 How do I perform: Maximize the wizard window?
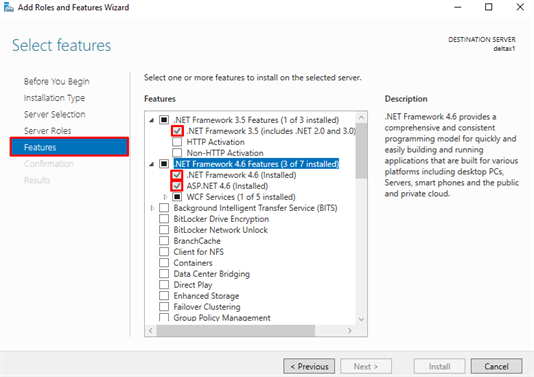click(x=489, y=7)
